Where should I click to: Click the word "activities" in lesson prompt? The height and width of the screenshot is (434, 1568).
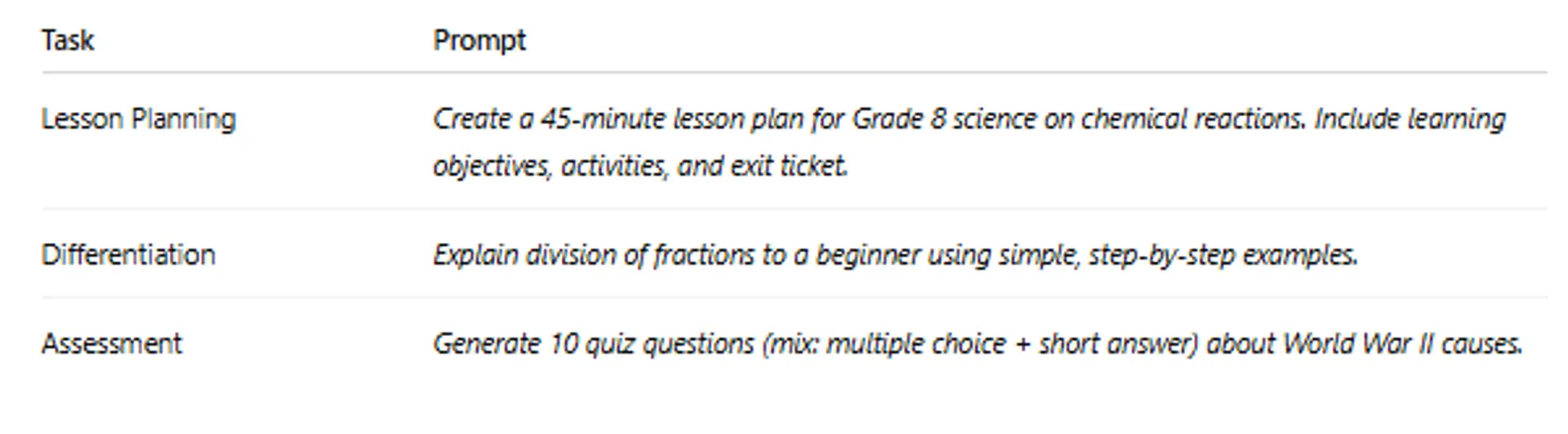pyautogui.click(x=614, y=166)
